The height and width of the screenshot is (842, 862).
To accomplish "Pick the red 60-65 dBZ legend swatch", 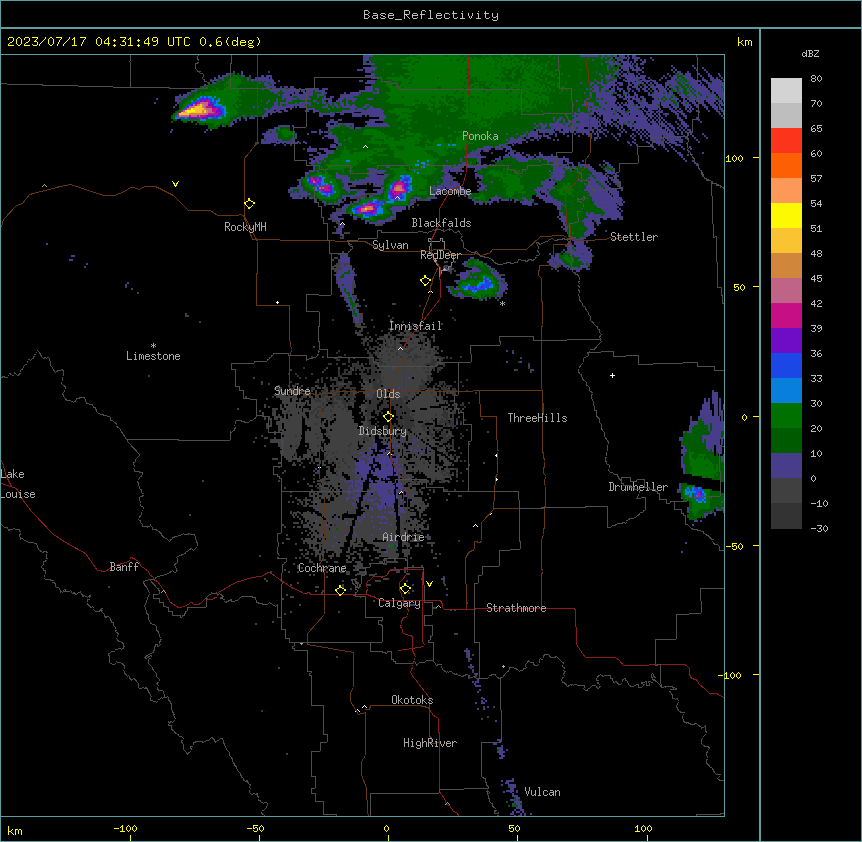I will 786,141.
